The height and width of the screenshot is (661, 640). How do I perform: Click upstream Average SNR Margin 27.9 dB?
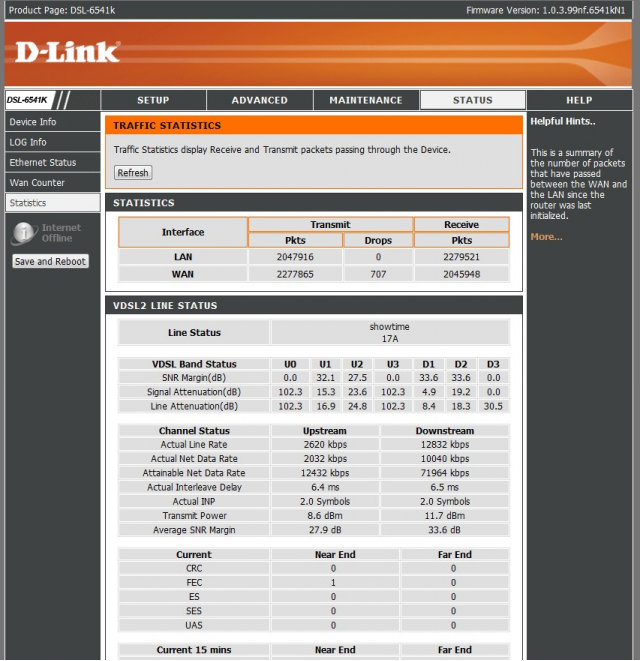click(x=325, y=530)
